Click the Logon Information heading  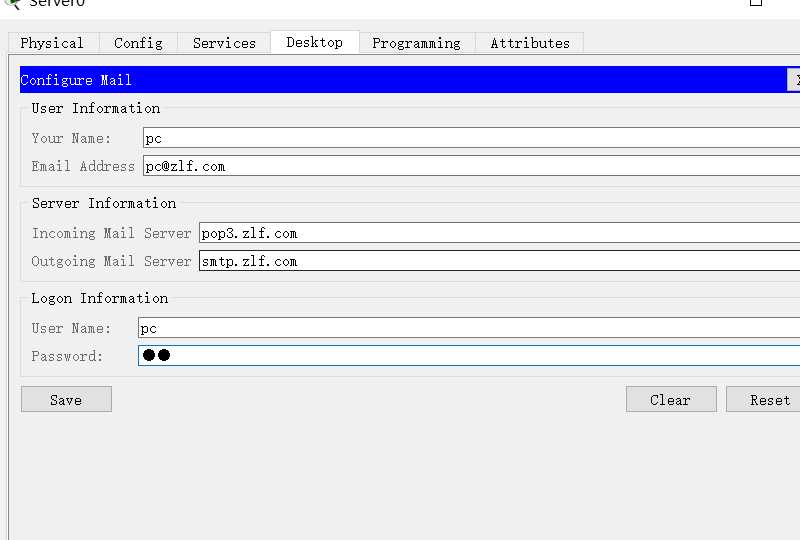[x=99, y=298]
